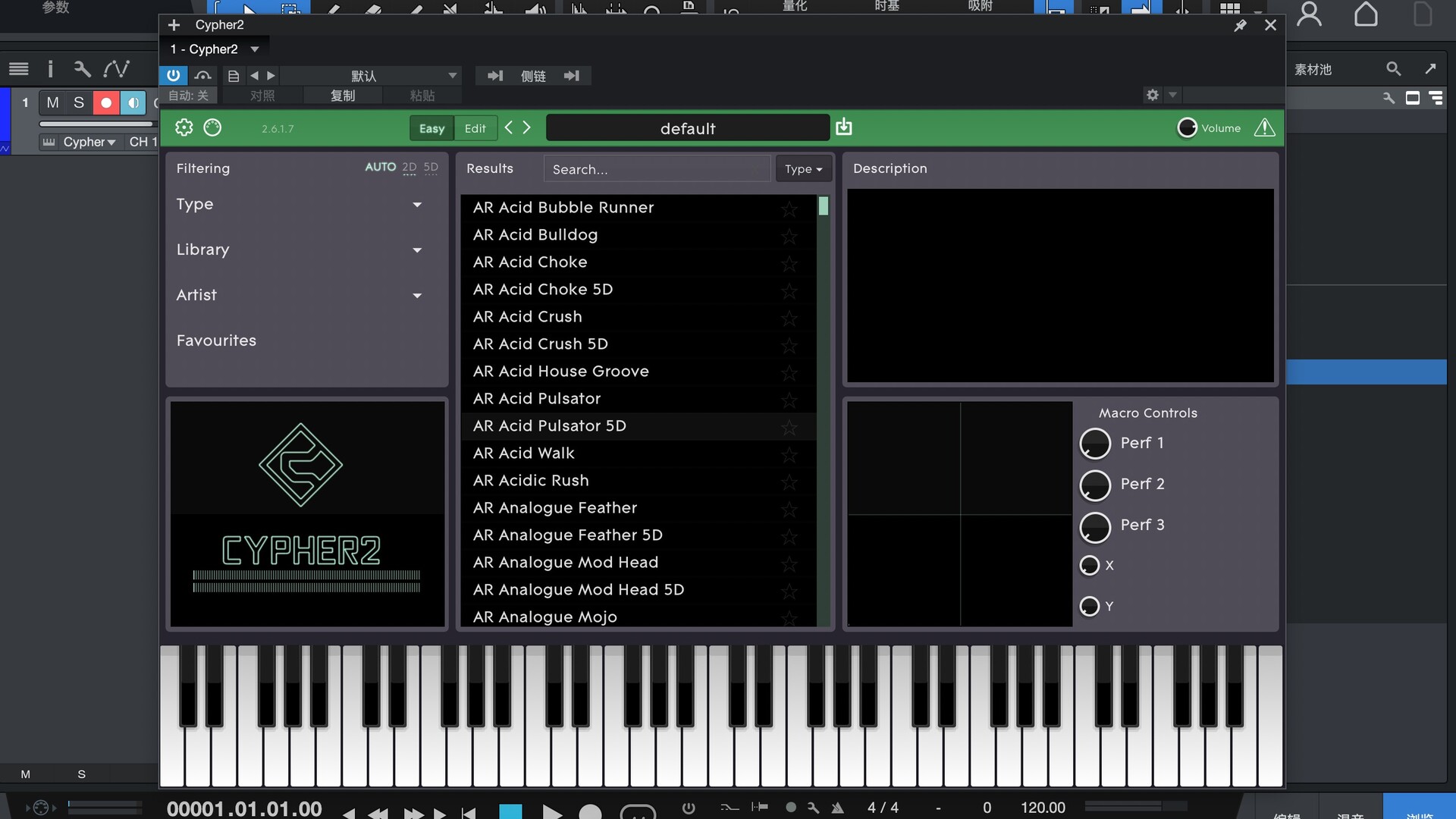Load previous plugin preset with left triangle

[x=255, y=76]
